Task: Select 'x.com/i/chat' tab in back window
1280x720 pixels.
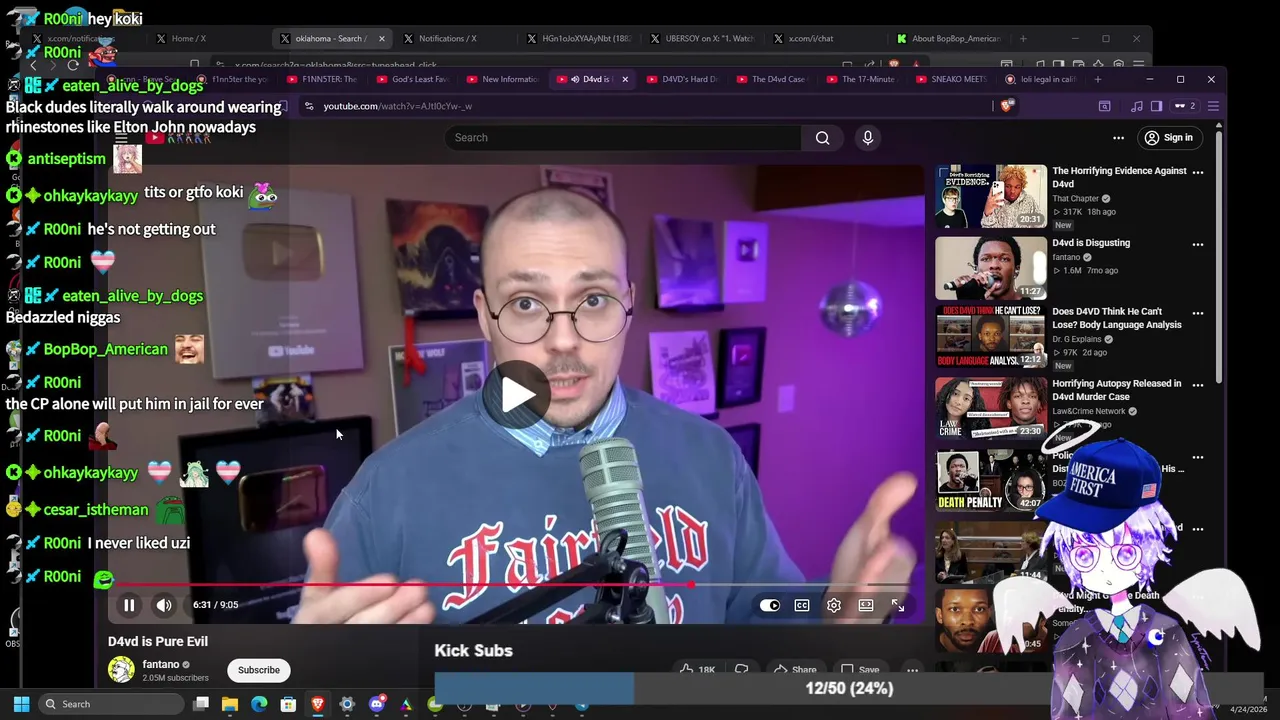Action: pos(828,38)
